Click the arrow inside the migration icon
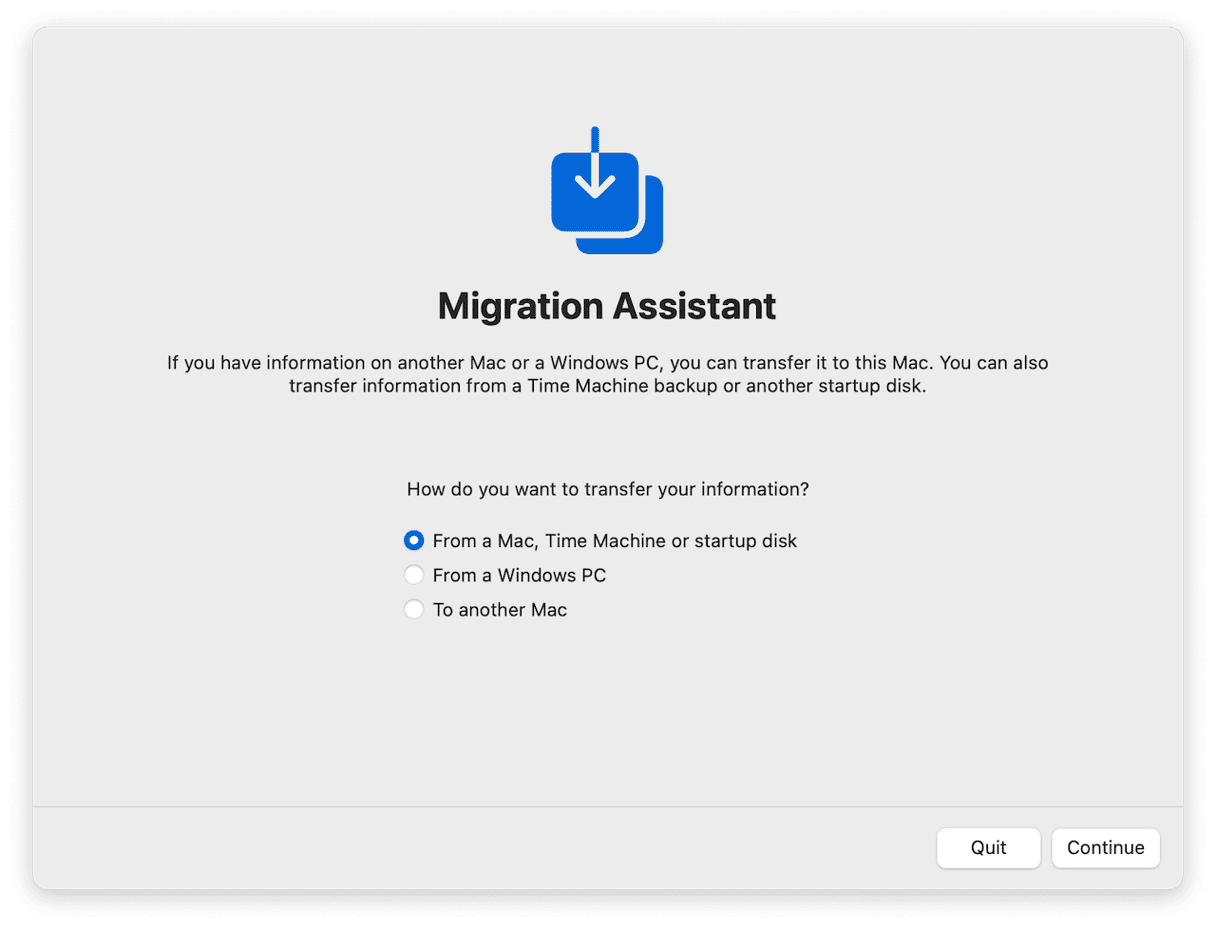The width and height of the screenshot is (1216, 928). click(595, 180)
